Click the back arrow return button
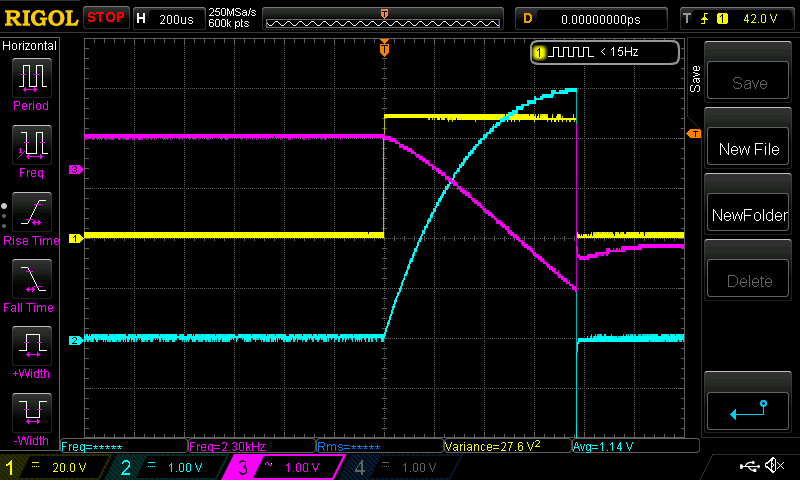This screenshot has width=800, height=480. click(x=749, y=411)
